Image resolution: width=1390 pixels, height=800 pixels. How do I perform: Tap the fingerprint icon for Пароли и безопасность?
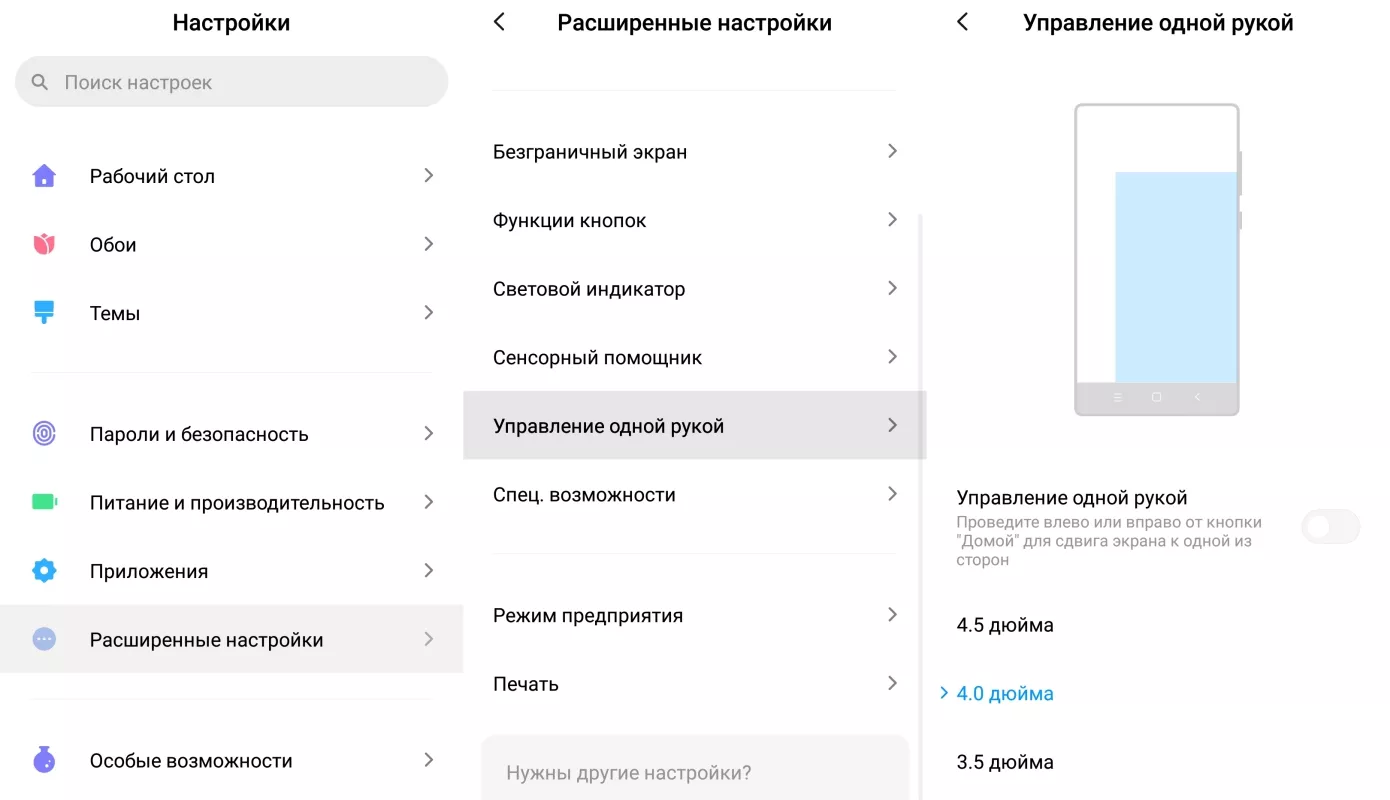(x=44, y=433)
